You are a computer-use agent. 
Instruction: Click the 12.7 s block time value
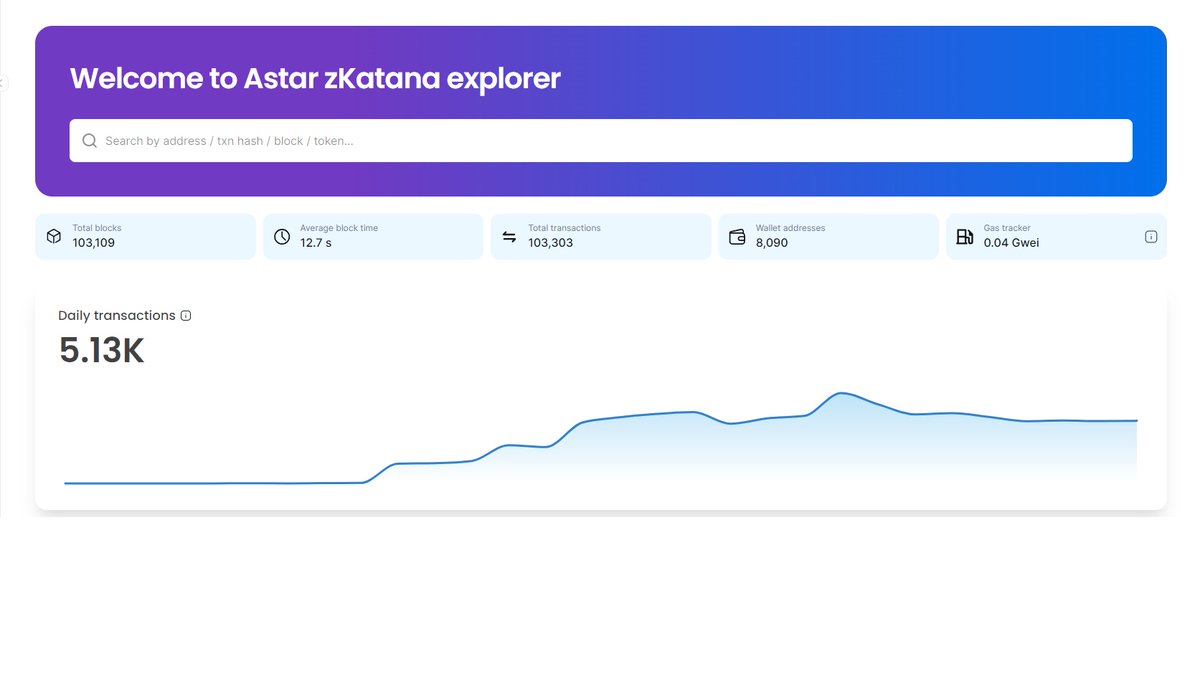point(316,243)
